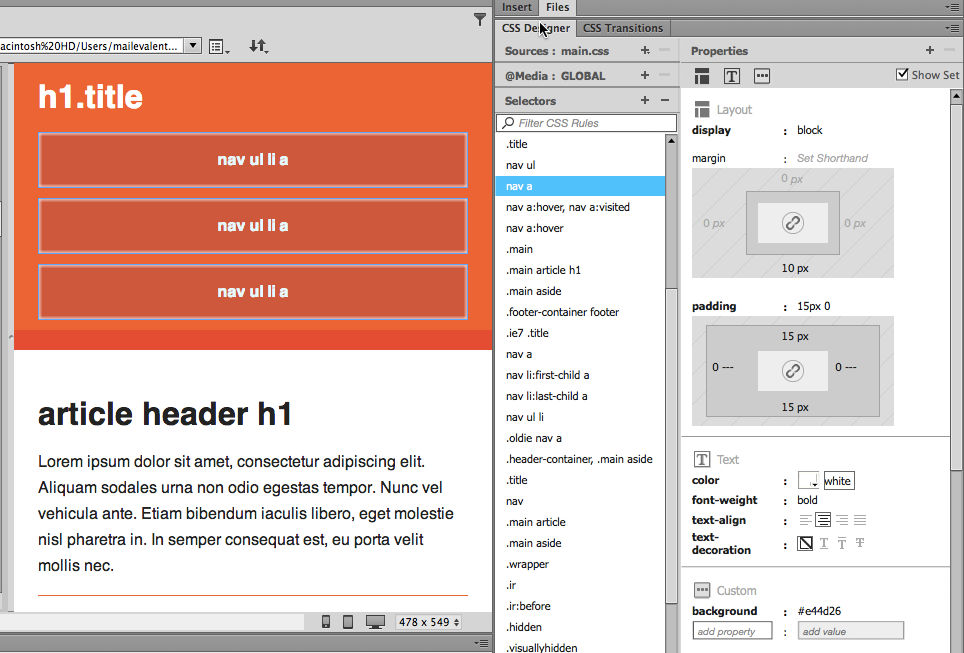Viewport: 964px width, 653px height.
Task: Select the nav a:hover selector
Action: 580,228
